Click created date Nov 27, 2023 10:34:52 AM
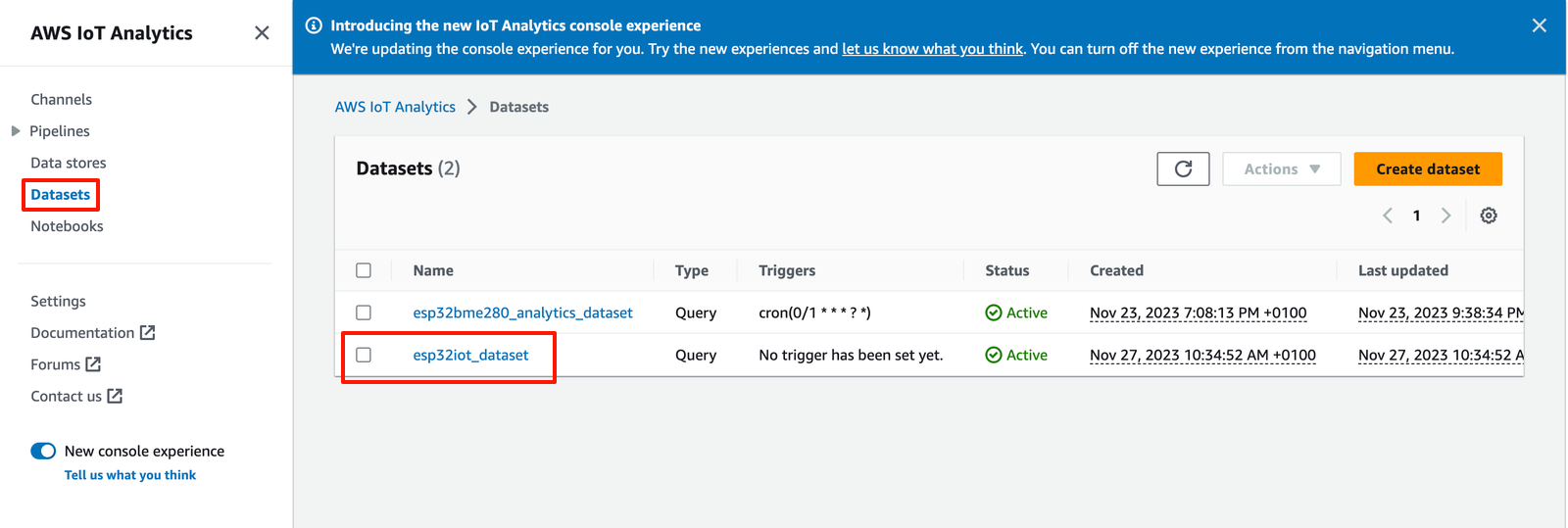This screenshot has width=1568, height=528. tap(1202, 355)
